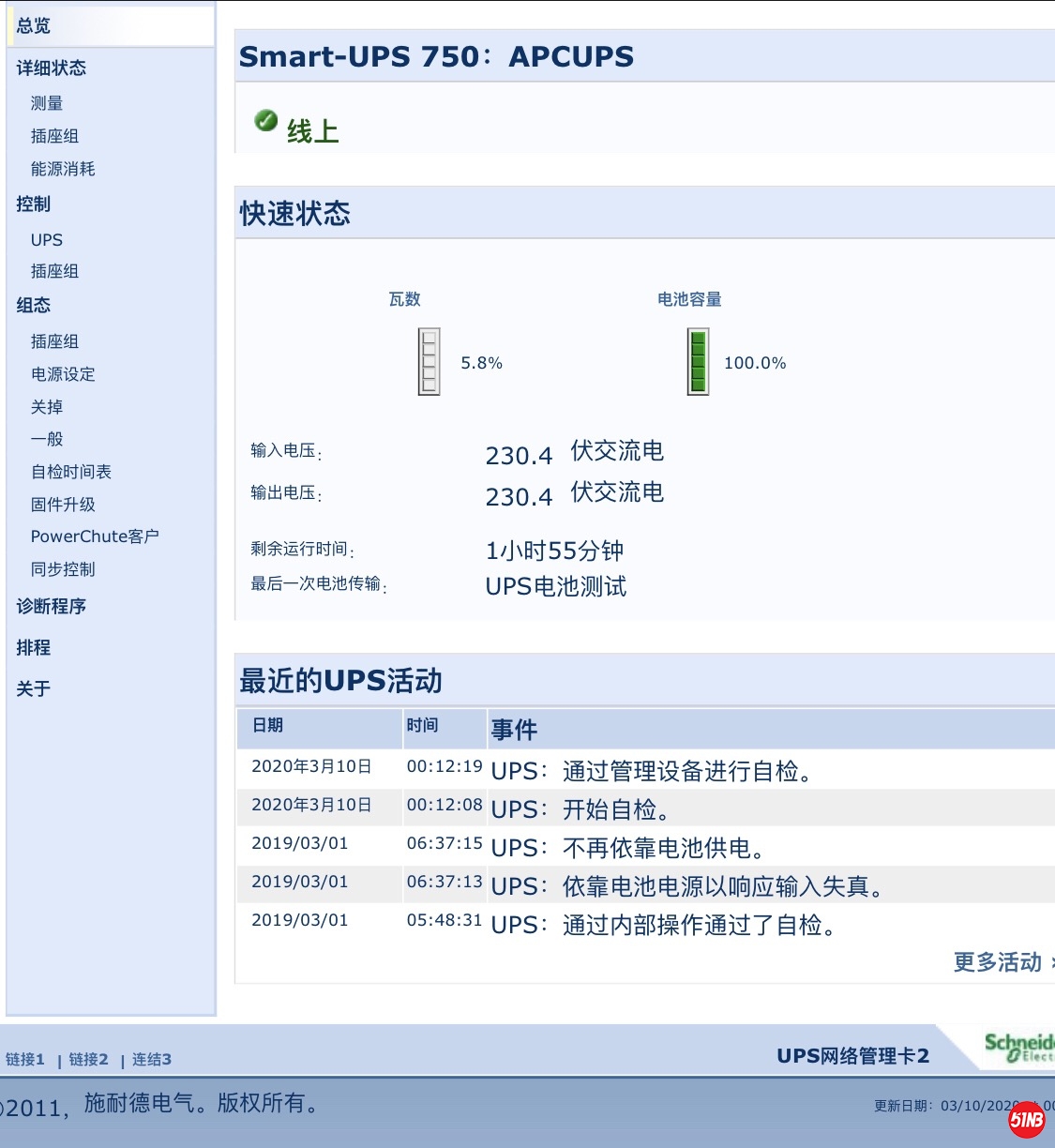Image resolution: width=1055 pixels, height=1148 pixels.
Task: Click the 更多活动 more events link
Action: pos(998,962)
